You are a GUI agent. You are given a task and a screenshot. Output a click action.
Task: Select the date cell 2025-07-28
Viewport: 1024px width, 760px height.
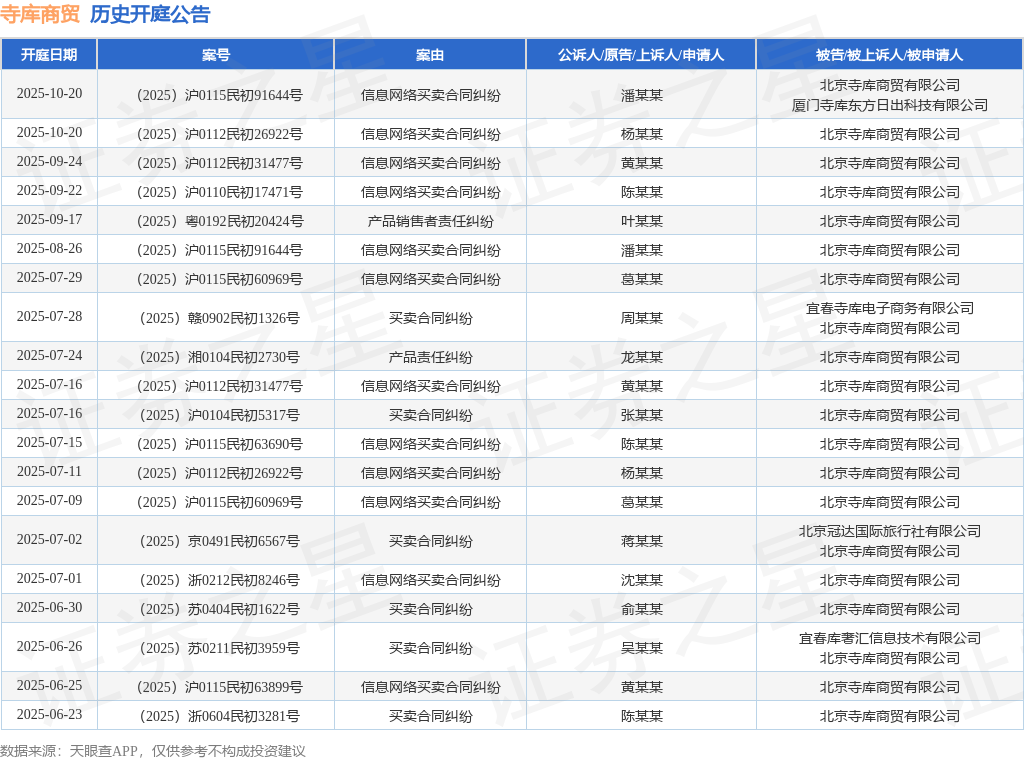point(50,316)
